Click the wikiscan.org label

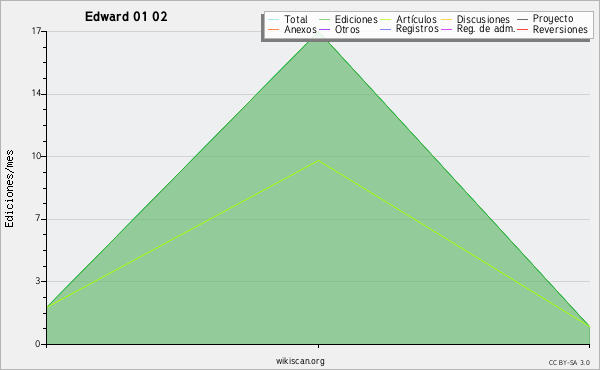point(300,361)
